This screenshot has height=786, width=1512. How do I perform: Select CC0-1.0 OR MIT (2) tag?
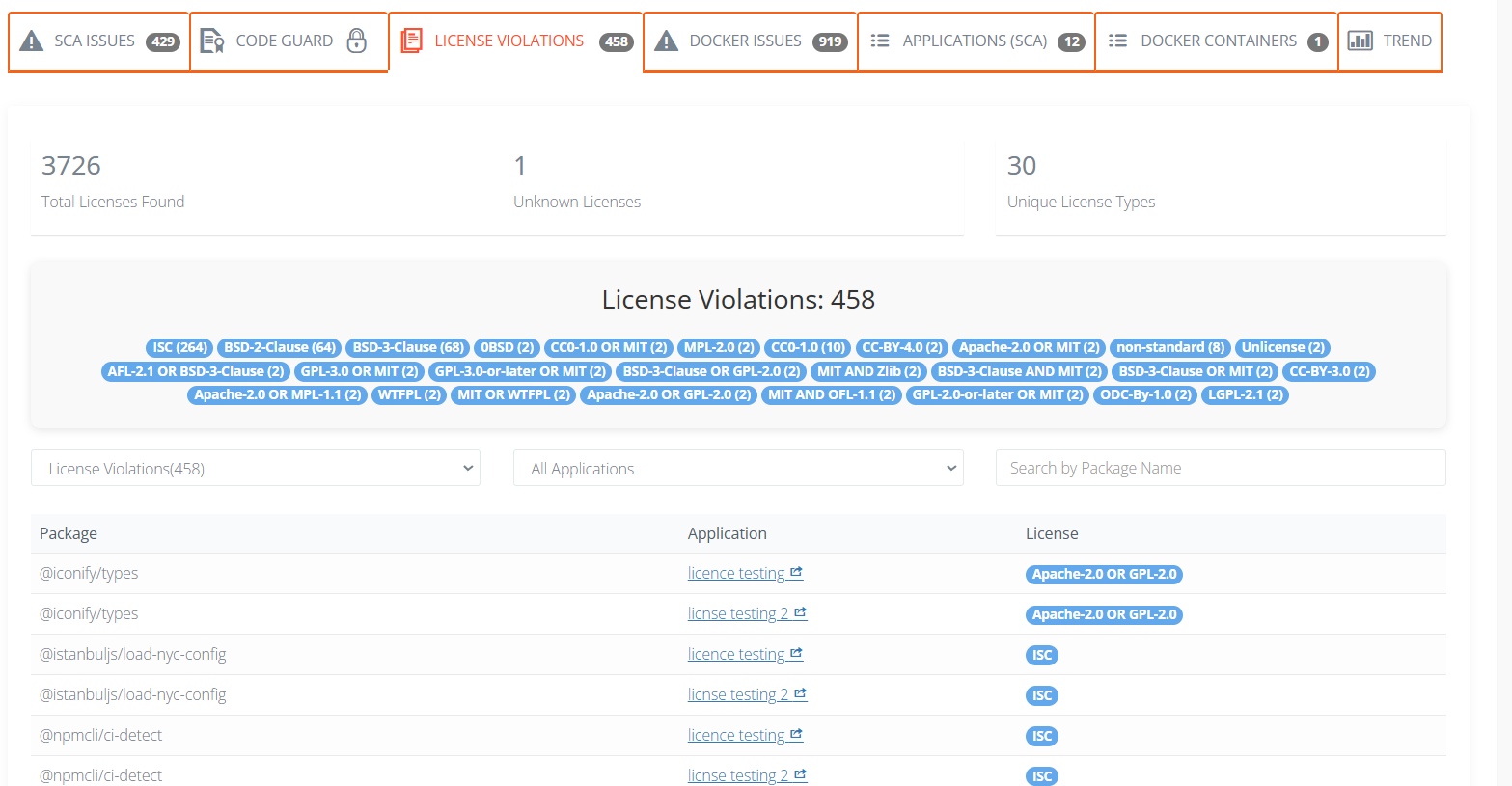(609, 347)
